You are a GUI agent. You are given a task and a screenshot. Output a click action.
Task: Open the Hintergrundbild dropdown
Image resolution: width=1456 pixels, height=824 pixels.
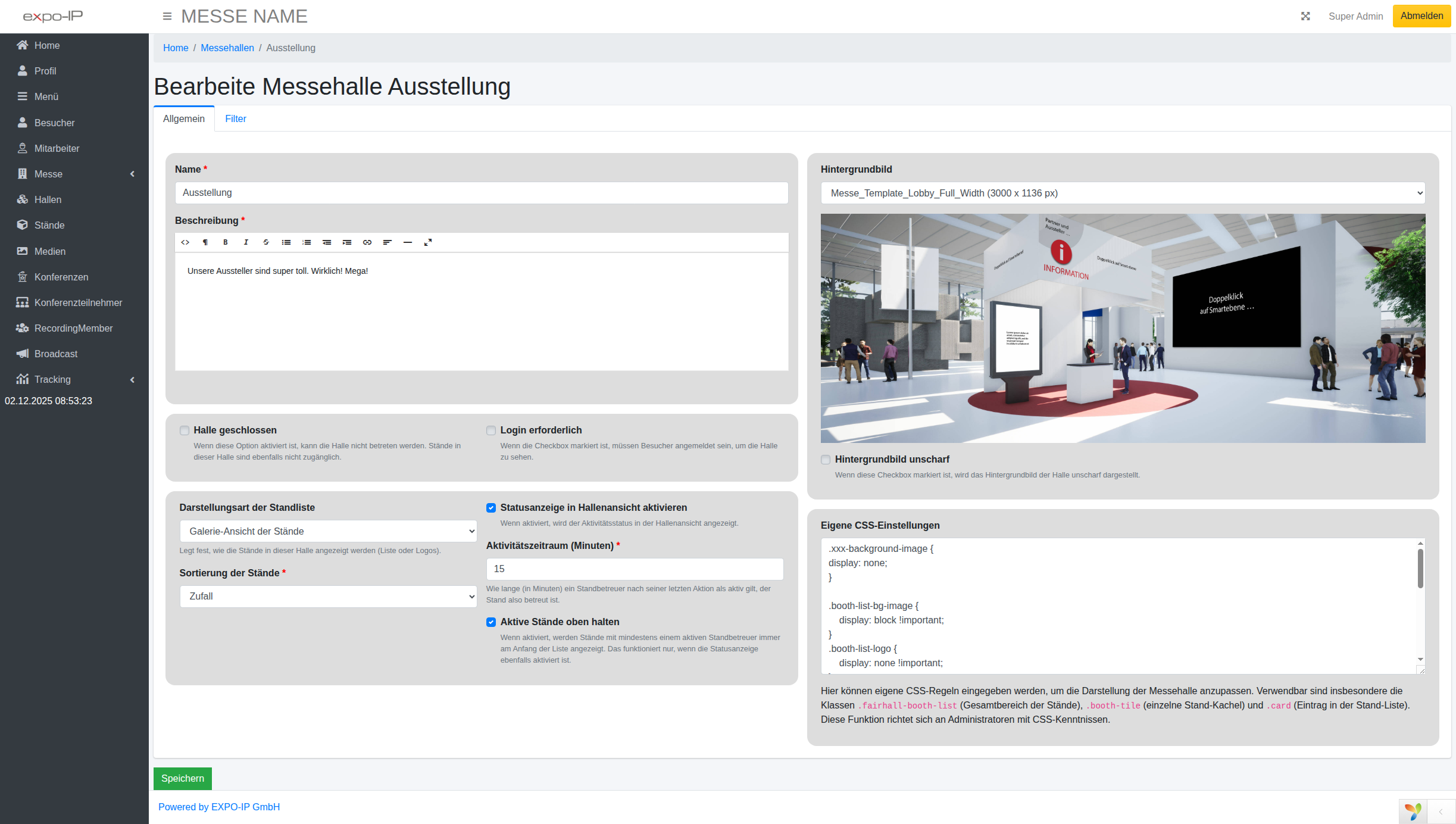pos(1123,193)
